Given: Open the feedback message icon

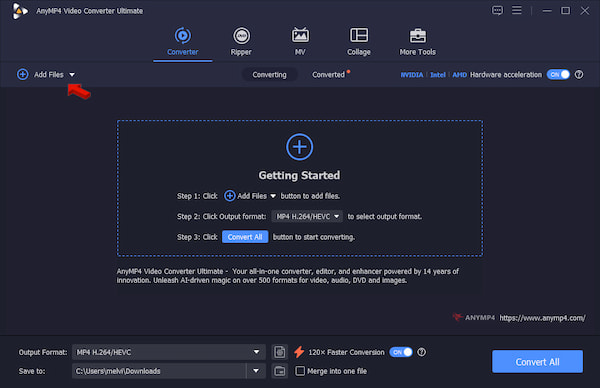Looking at the screenshot, I should click(x=497, y=10).
